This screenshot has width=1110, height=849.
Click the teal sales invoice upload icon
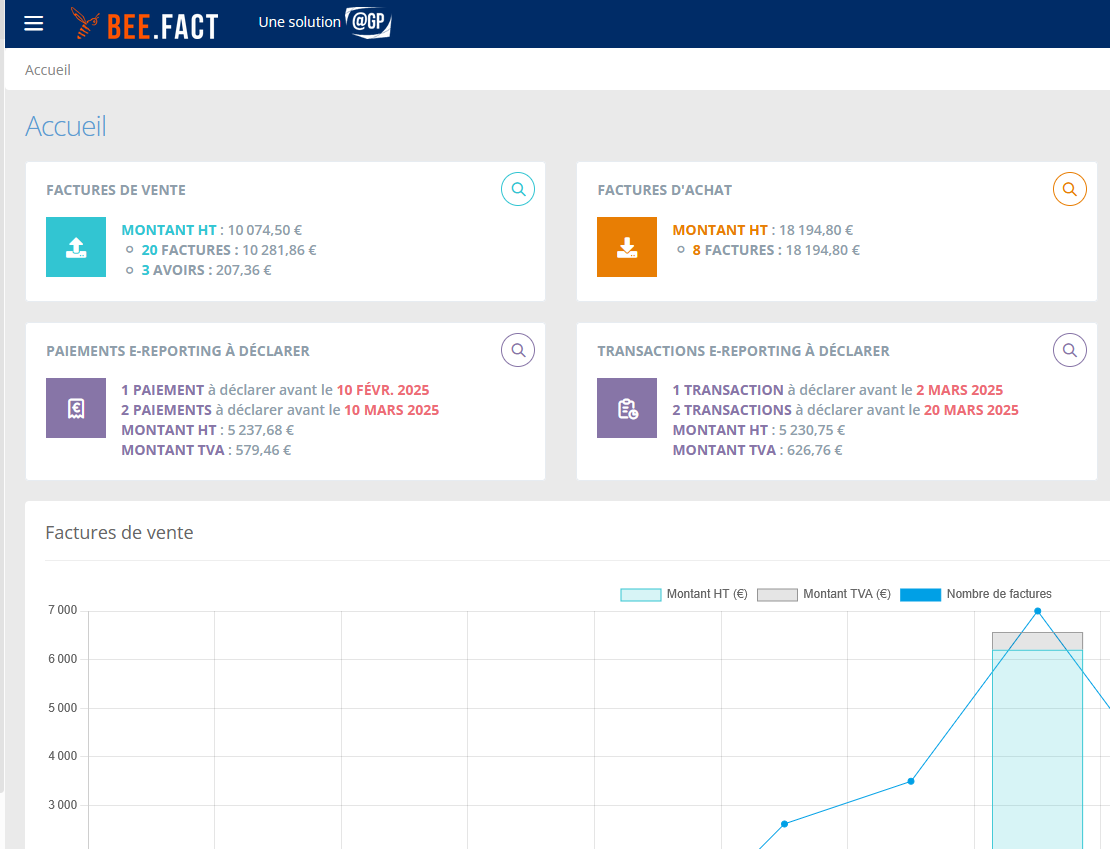[76, 247]
